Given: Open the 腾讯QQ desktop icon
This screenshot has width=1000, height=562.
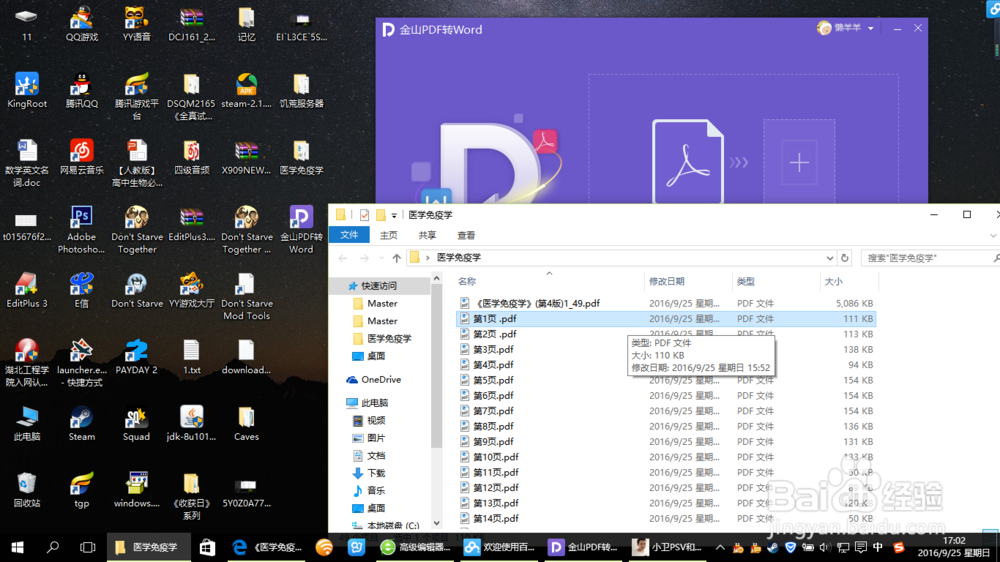Looking at the screenshot, I should pos(82,90).
